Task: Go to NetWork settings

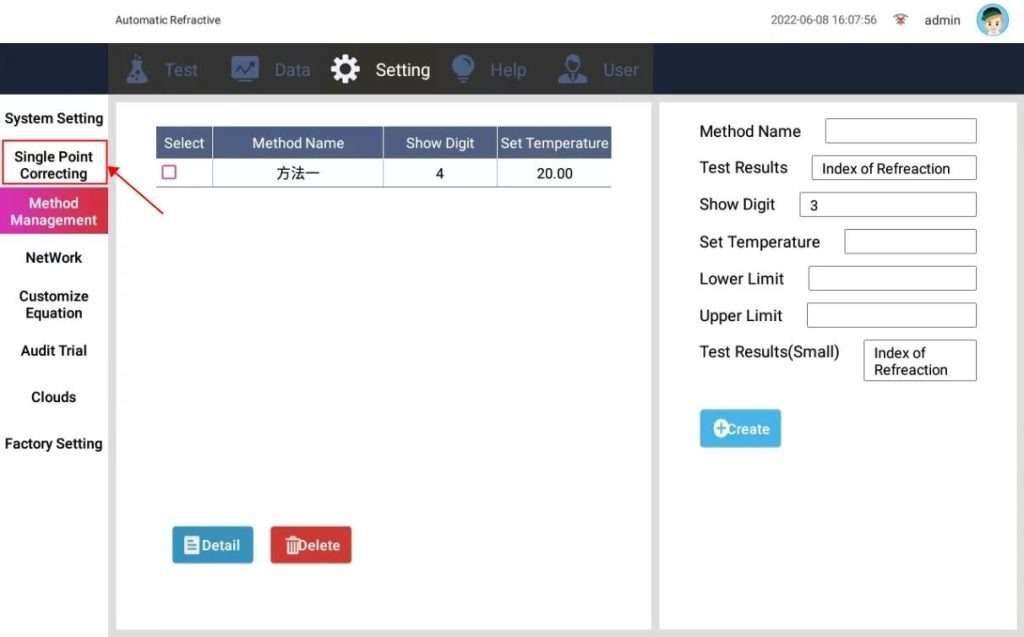Action: pyautogui.click(x=54, y=257)
